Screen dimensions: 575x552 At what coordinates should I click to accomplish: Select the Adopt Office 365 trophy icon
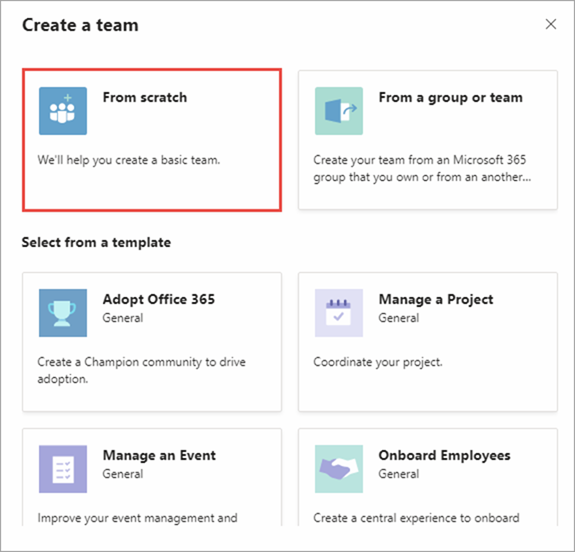(x=63, y=313)
